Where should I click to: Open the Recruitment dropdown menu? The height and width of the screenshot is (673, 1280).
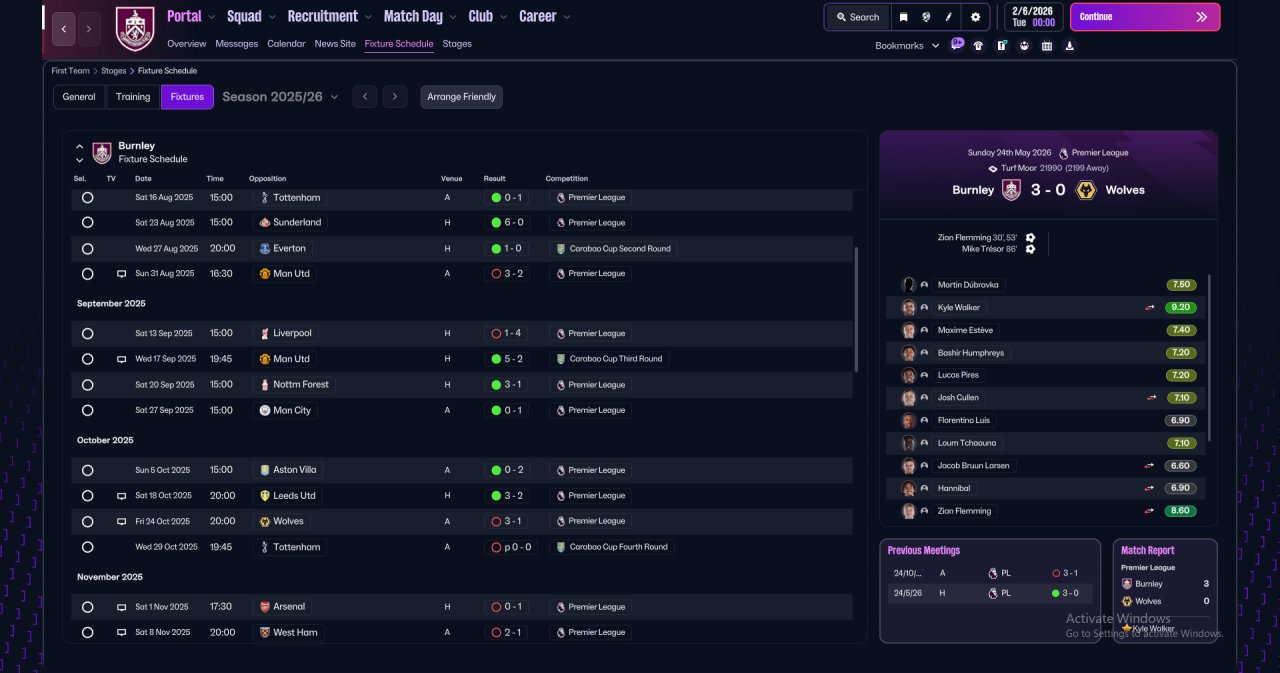[330, 16]
